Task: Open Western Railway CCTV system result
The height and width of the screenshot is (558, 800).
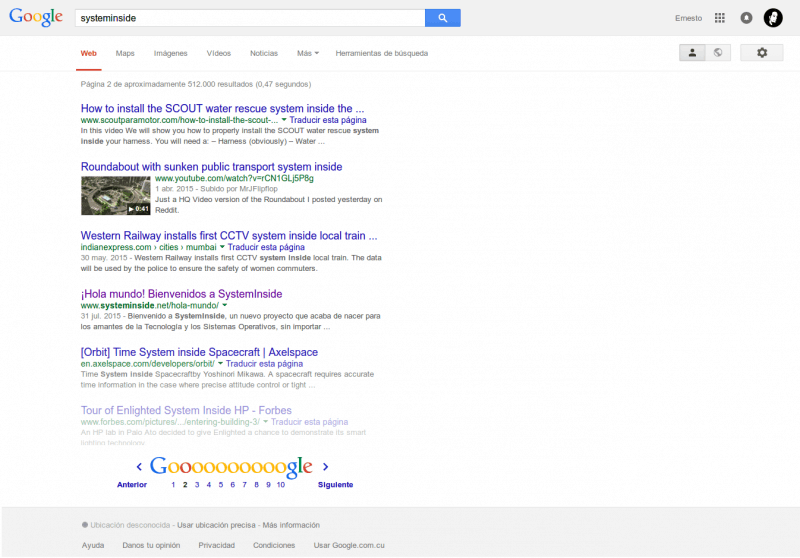Action: coord(229,236)
